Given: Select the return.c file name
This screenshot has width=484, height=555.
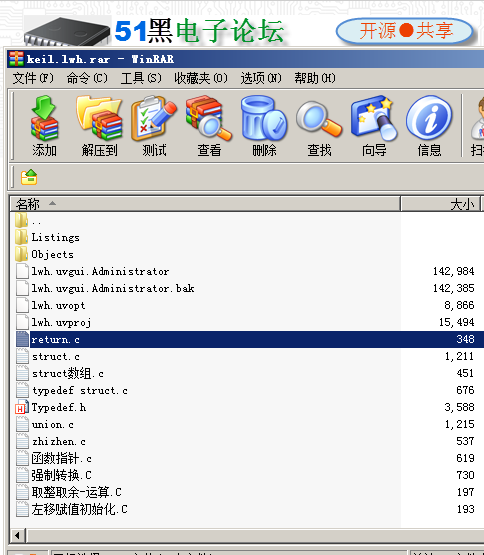Looking at the screenshot, I should click(55, 339).
